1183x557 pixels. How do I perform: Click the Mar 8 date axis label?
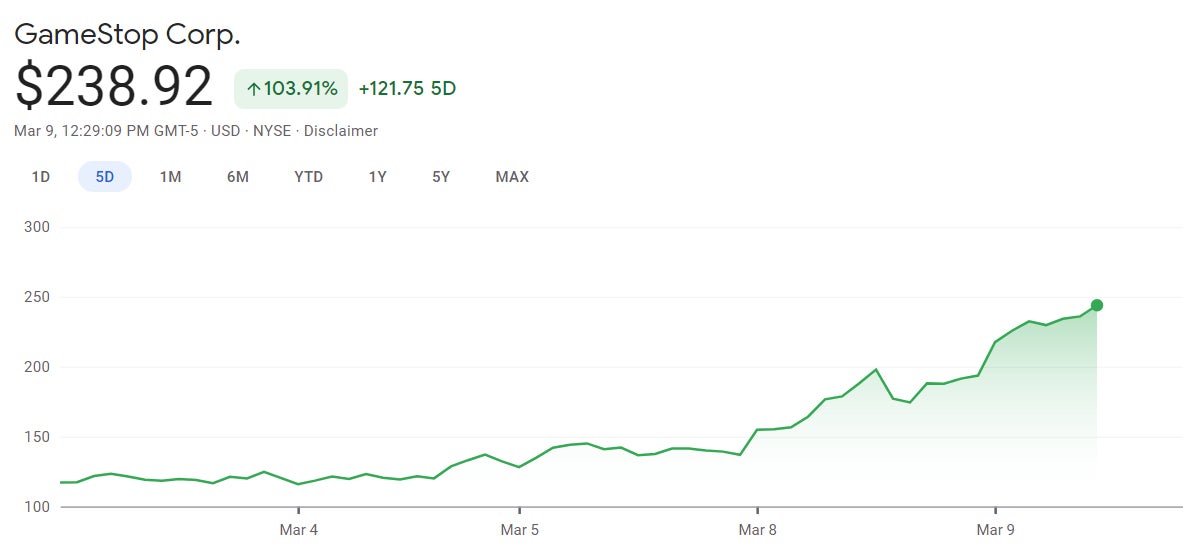(x=757, y=530)
